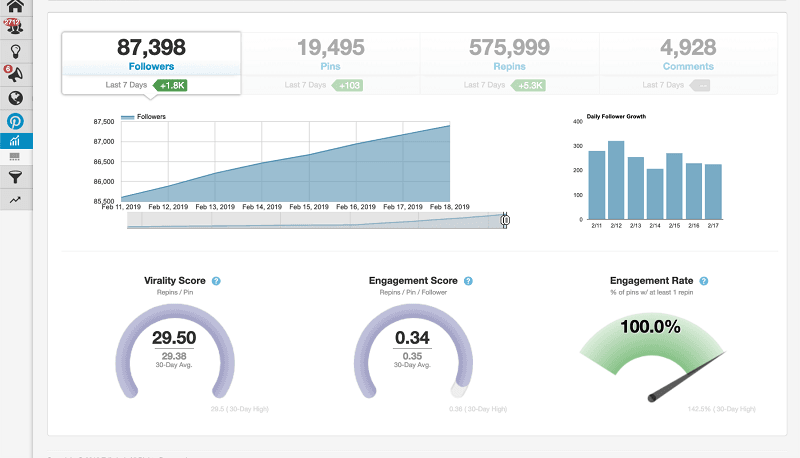This screenshot has height=458, width=800.
Task: Click the bar chart analytics icon
Action: pyautogui.click(x=15, y=142)
